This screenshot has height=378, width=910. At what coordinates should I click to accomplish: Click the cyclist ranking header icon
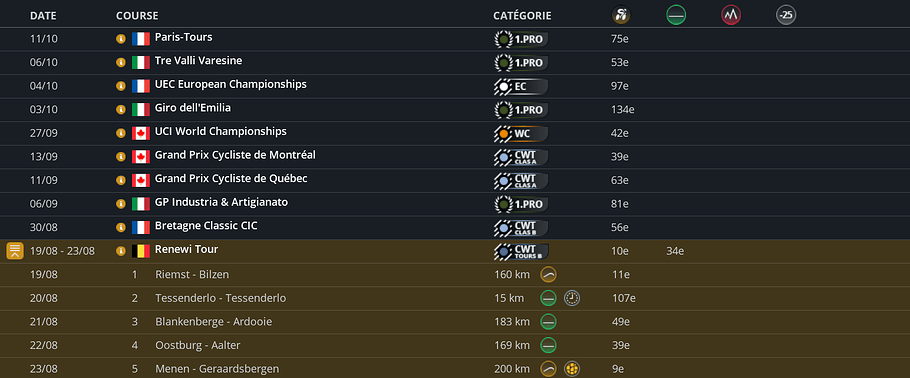click(621, 16)
